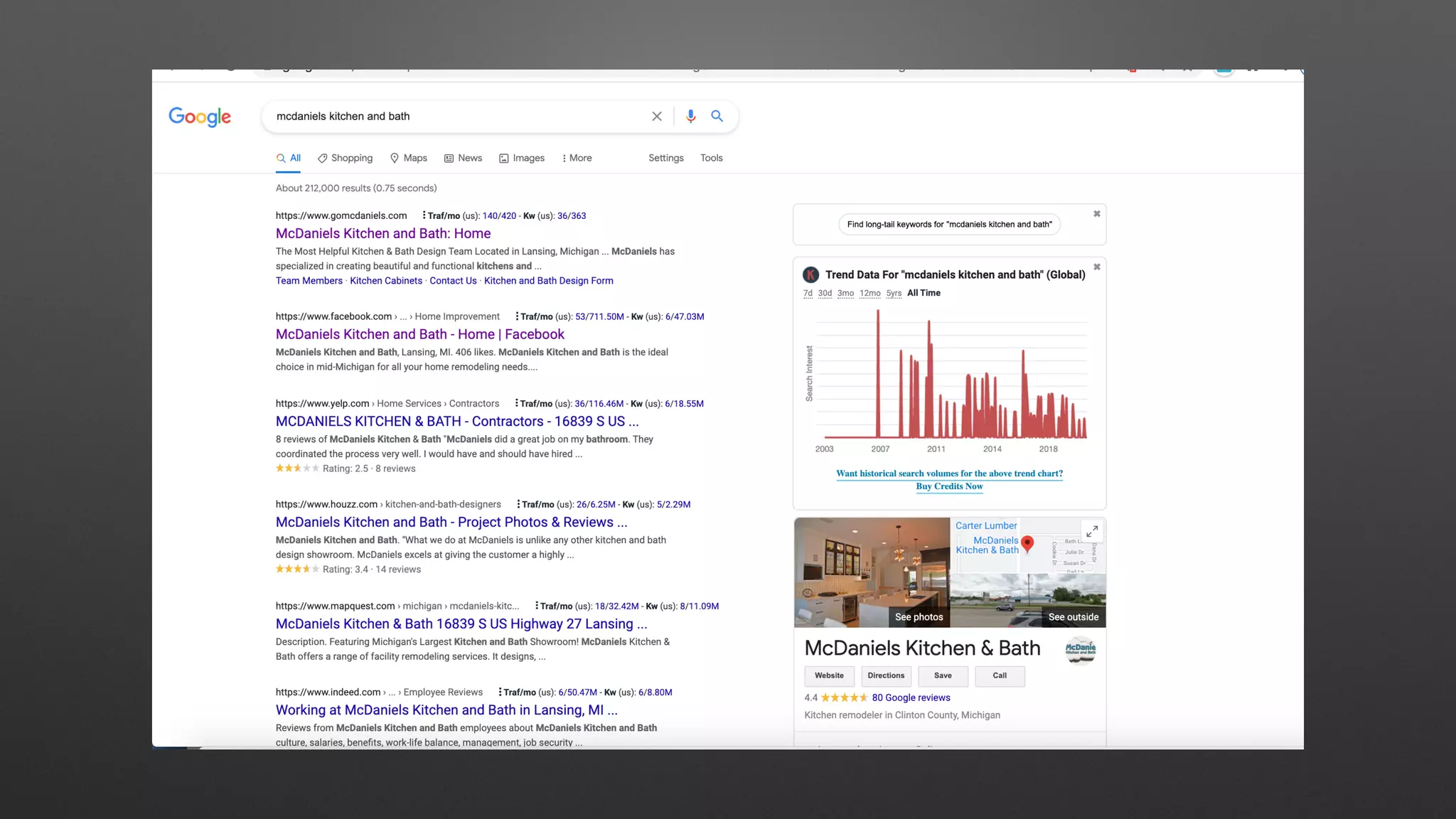Expand the map with the arrows icon
The image size is (1456, 819).
pos(1092,531)
